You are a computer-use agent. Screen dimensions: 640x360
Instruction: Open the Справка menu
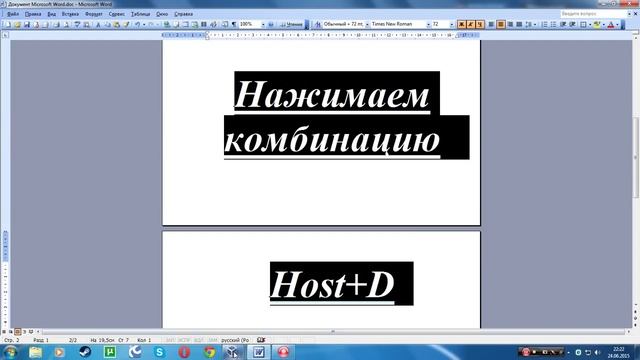click(183, 14)
